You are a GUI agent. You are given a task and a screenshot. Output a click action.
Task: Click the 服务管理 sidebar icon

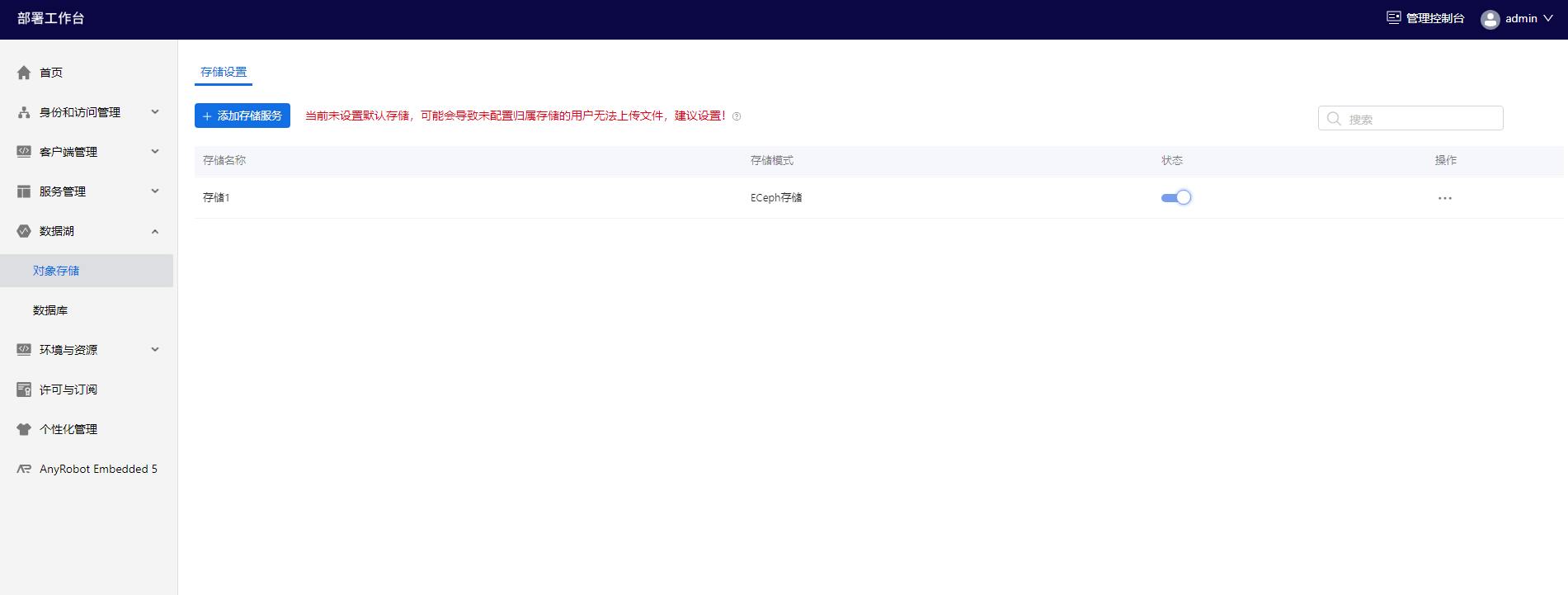click(x=24, y=191)
